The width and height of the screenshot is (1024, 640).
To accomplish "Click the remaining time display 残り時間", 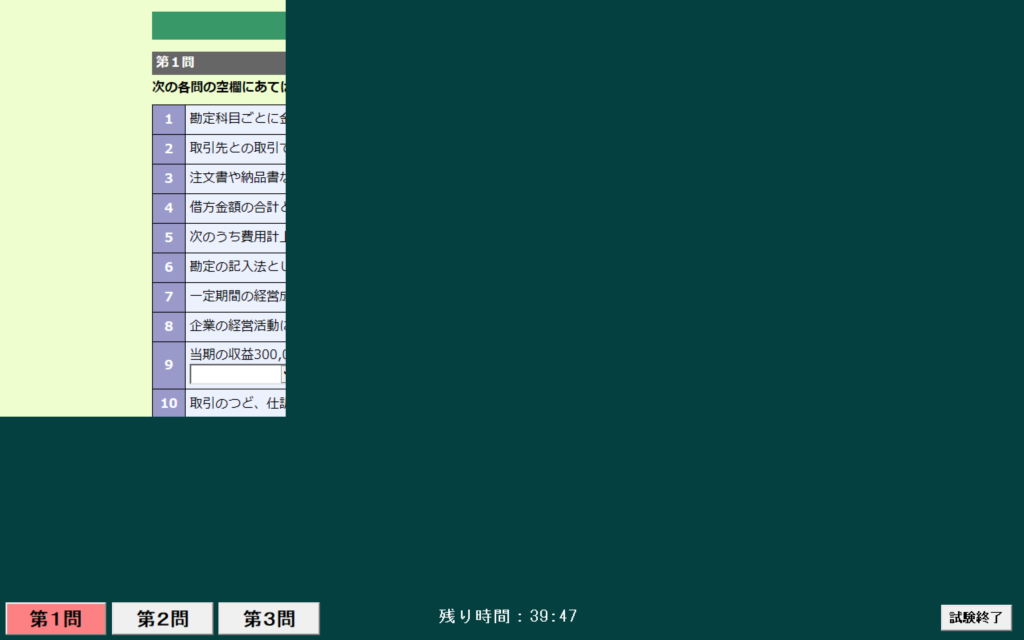I will tap(508, 616).
